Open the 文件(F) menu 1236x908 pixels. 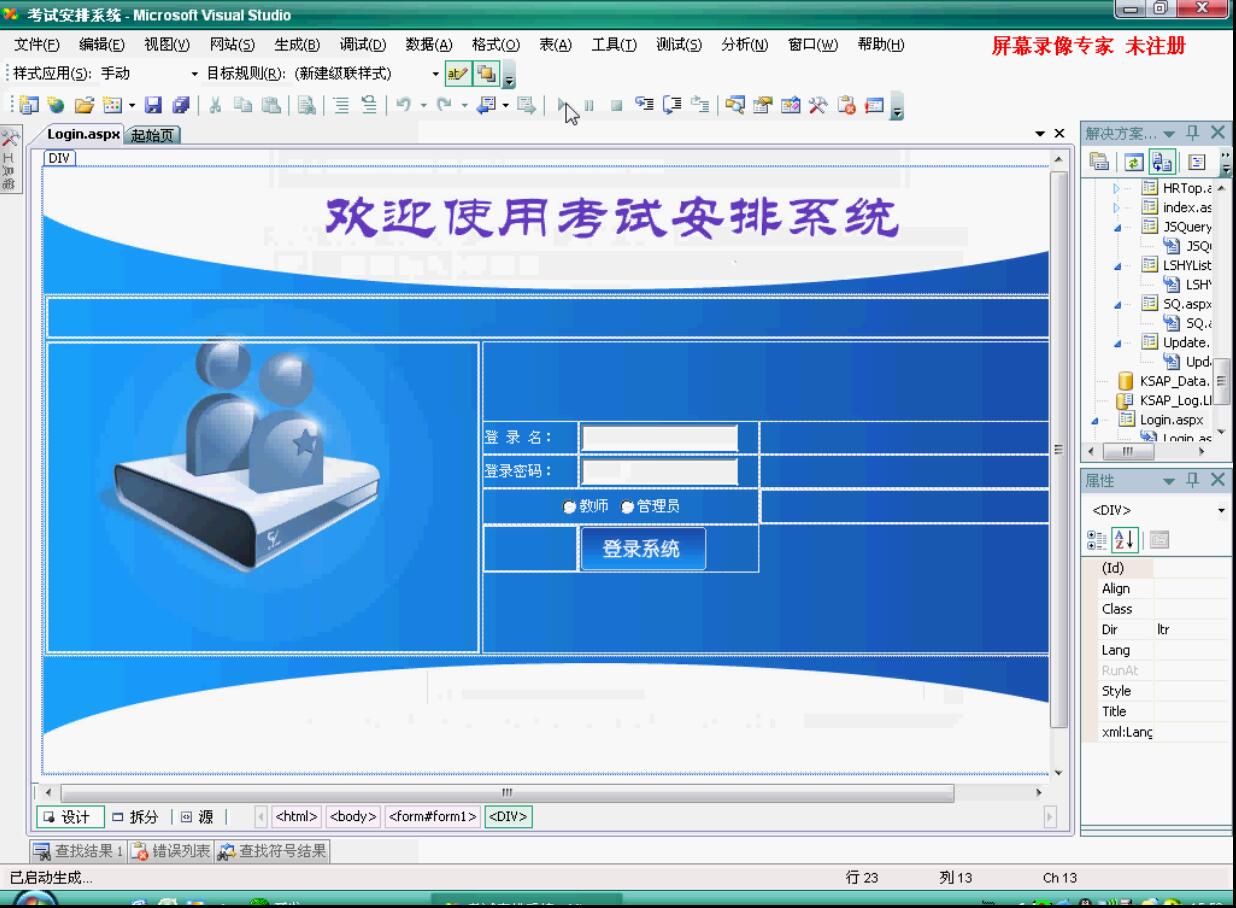point(37,44)
